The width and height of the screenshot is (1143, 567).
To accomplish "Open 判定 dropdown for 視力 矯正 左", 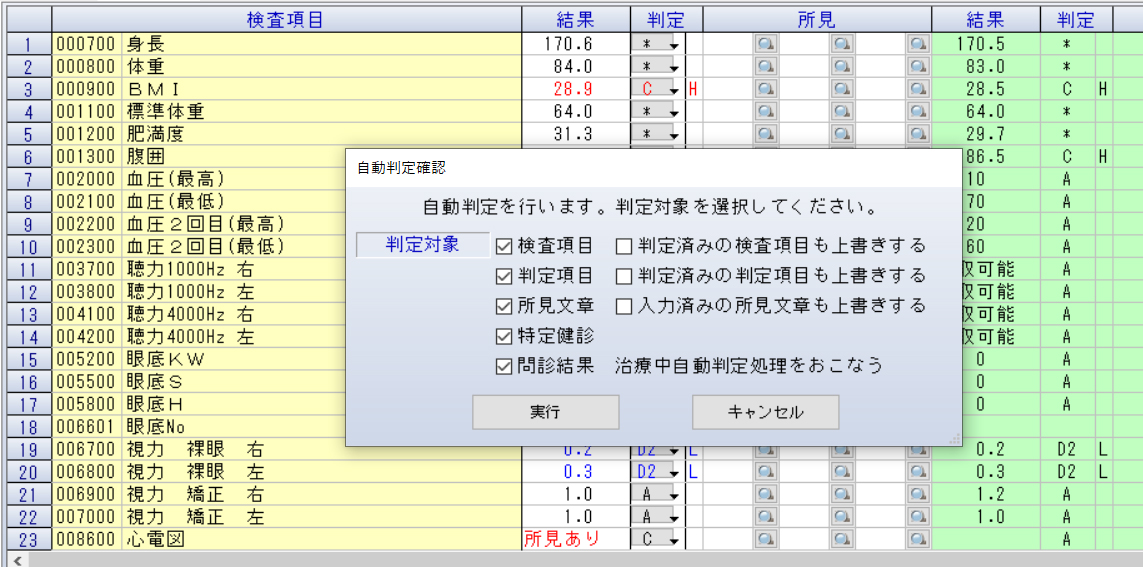I will click(674, 517).
